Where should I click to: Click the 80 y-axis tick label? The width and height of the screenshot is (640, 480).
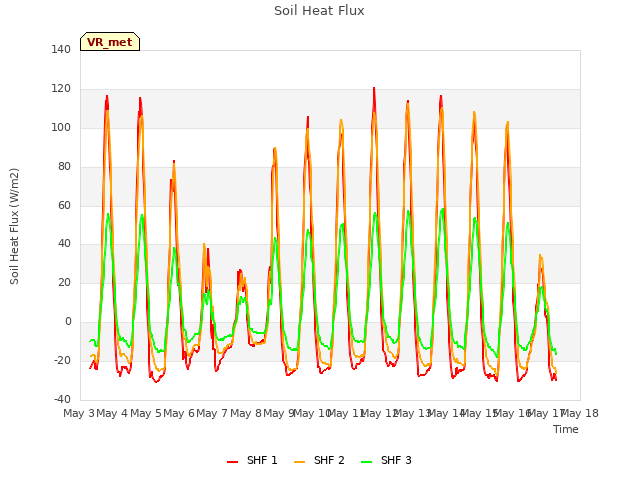tap(64, 167)
